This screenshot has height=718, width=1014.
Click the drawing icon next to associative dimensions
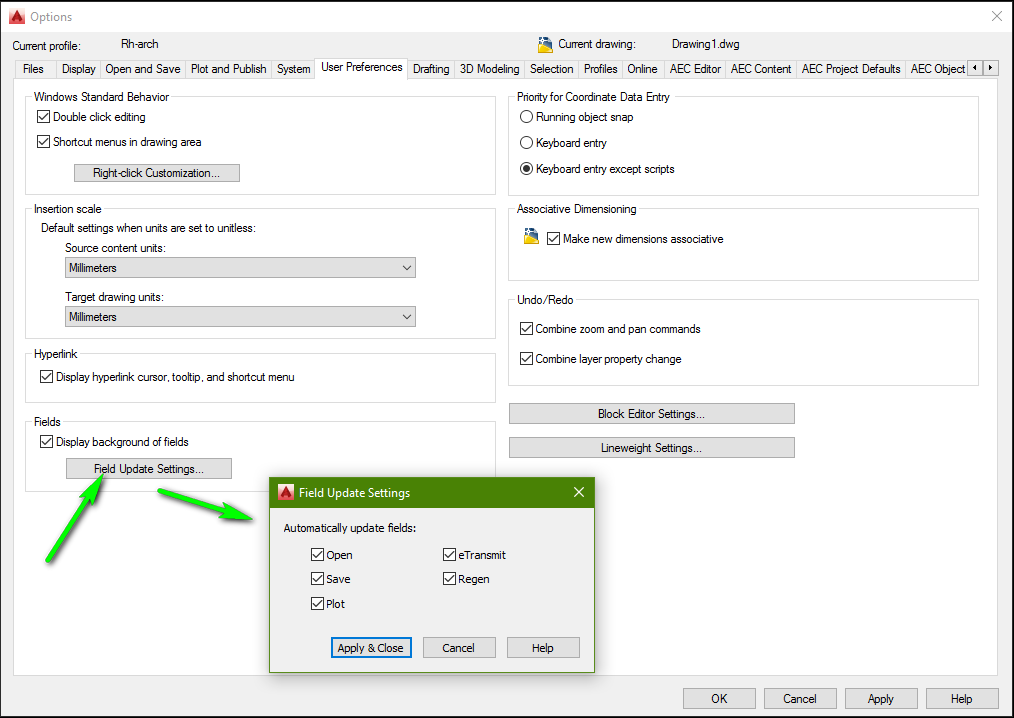531,237
